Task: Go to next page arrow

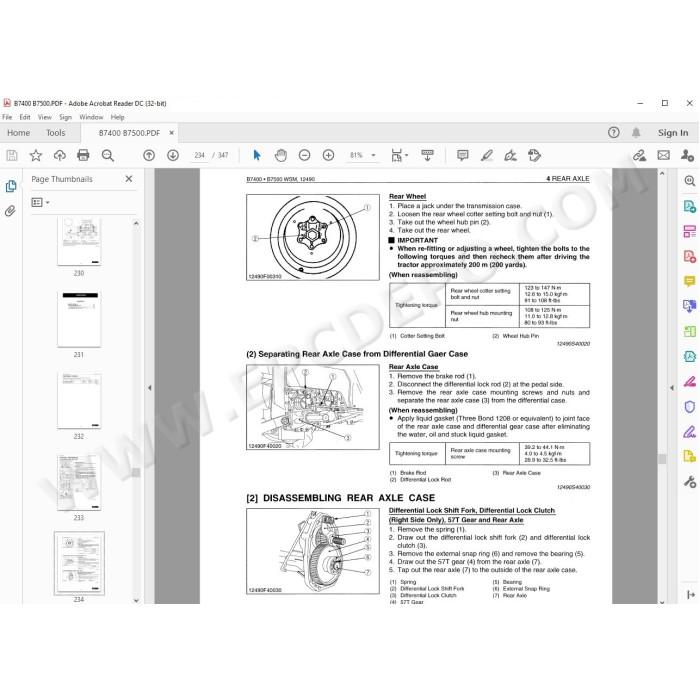Action: click(x=173, y=155)
